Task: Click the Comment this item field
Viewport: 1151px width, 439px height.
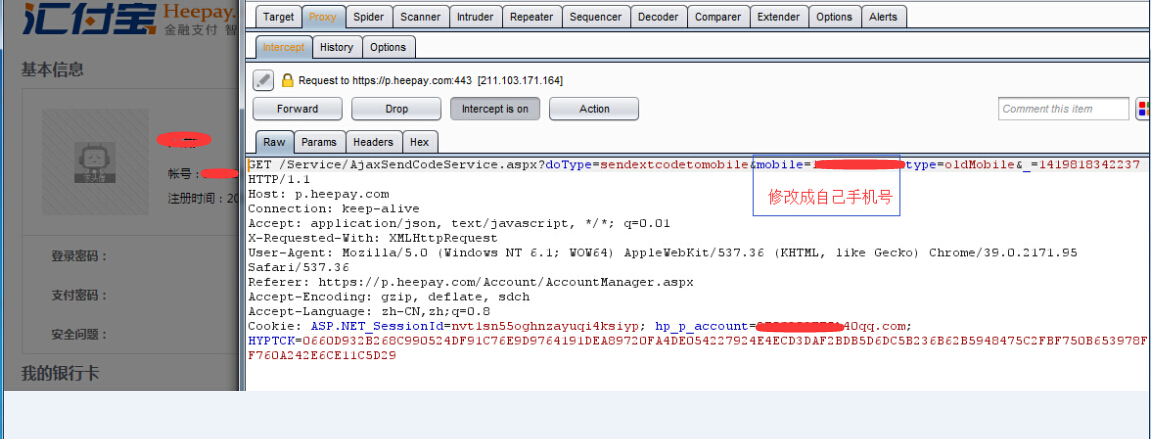Action: [x=1063, y=109]
